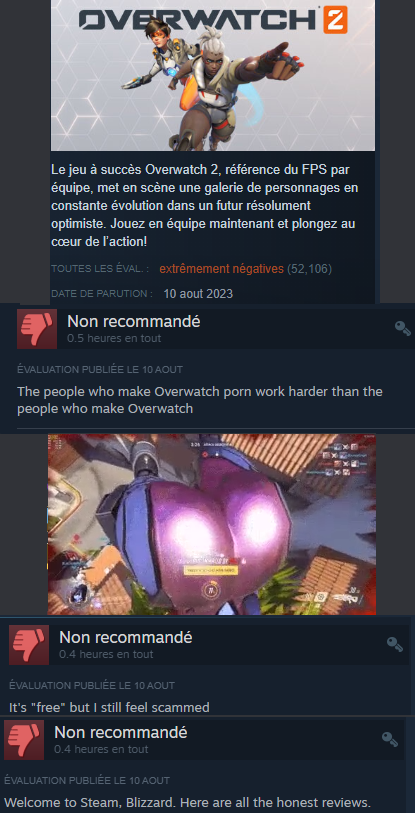This screenshot has width=415, height=813.
Task: Click first "Non recommandé" review title
Action: (x=134, y=321)
